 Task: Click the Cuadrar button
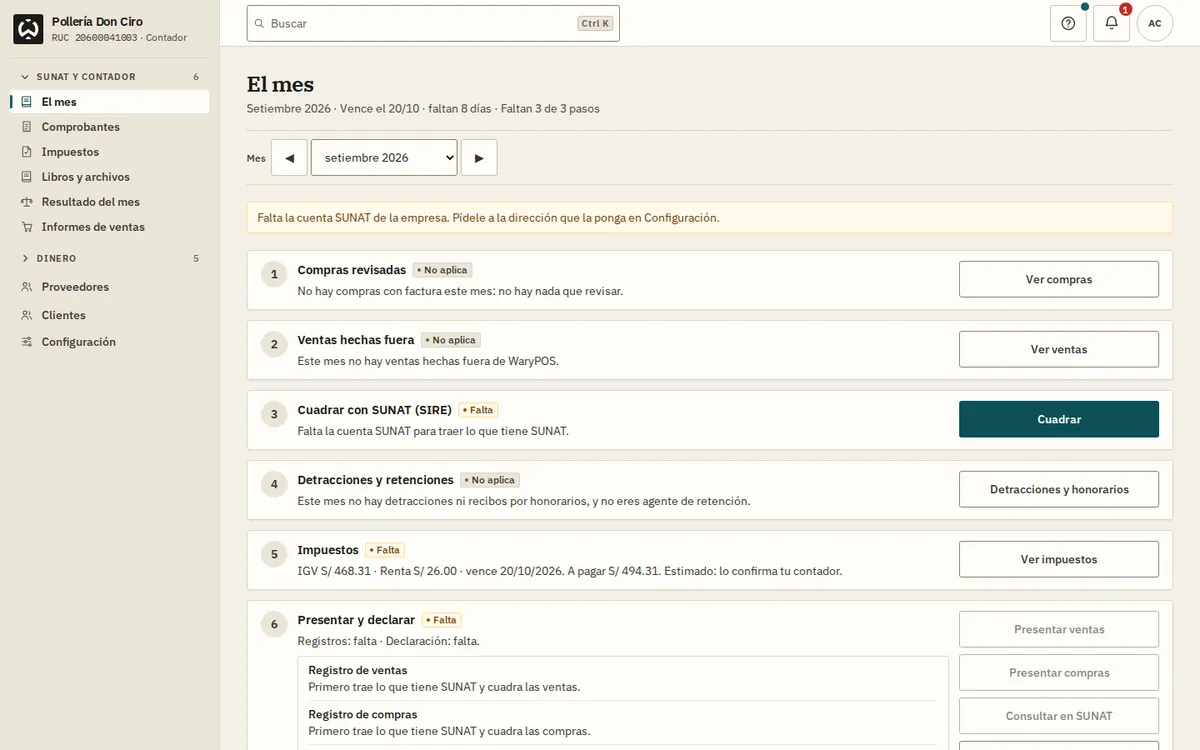(1059, 420)
